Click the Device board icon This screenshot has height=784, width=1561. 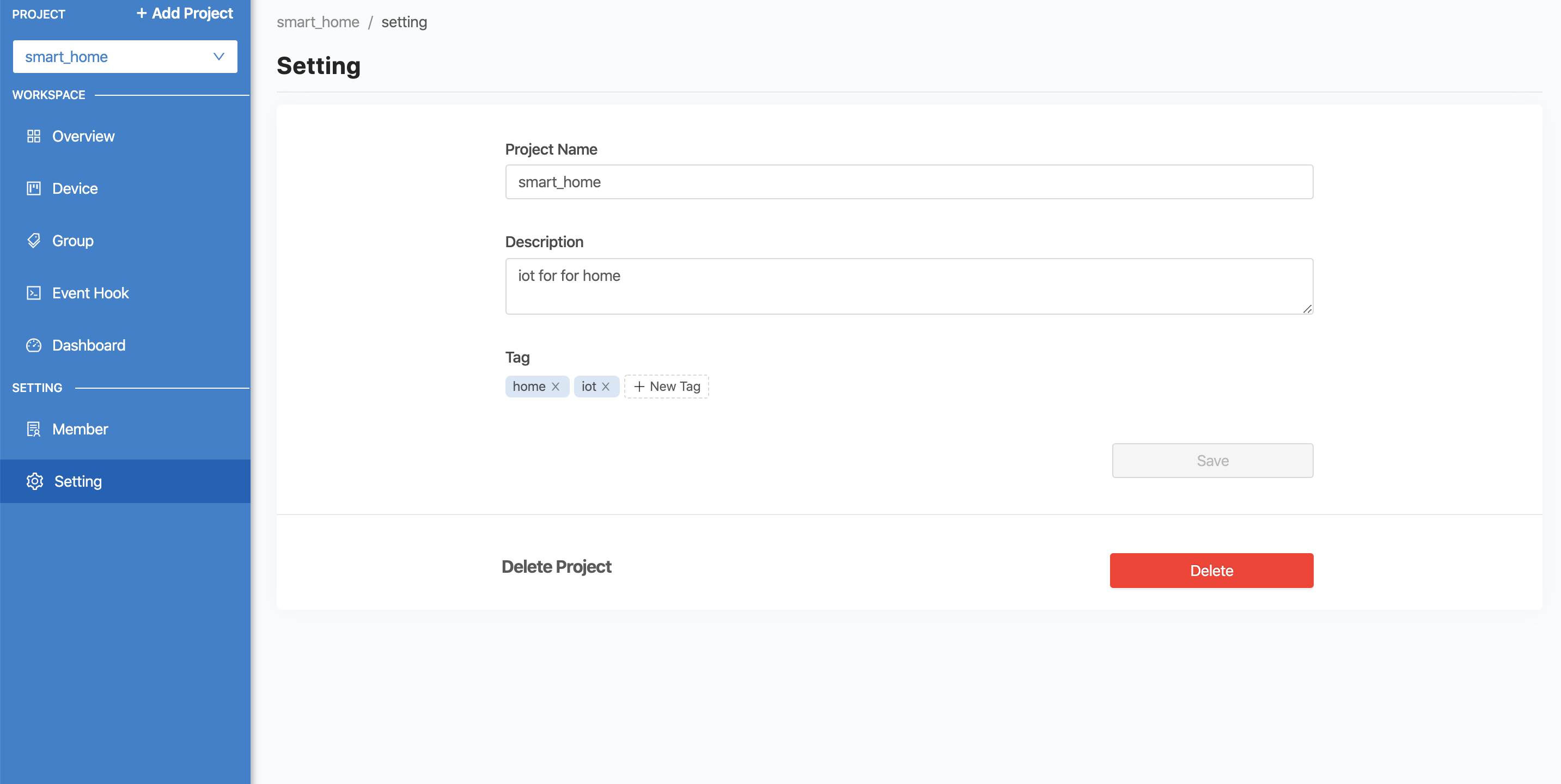[34, 188]
